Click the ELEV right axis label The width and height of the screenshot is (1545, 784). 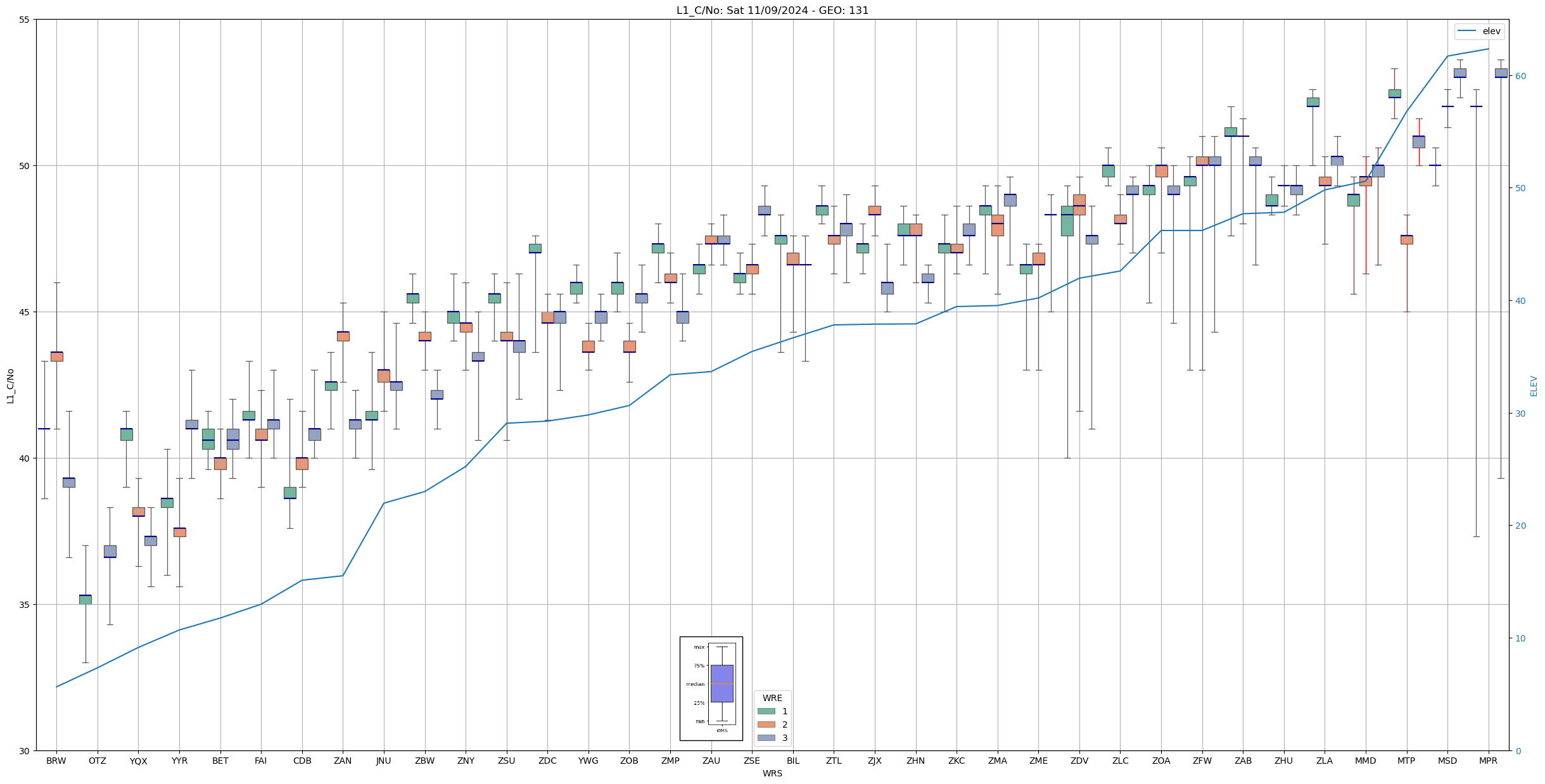tap(1534, 385)
